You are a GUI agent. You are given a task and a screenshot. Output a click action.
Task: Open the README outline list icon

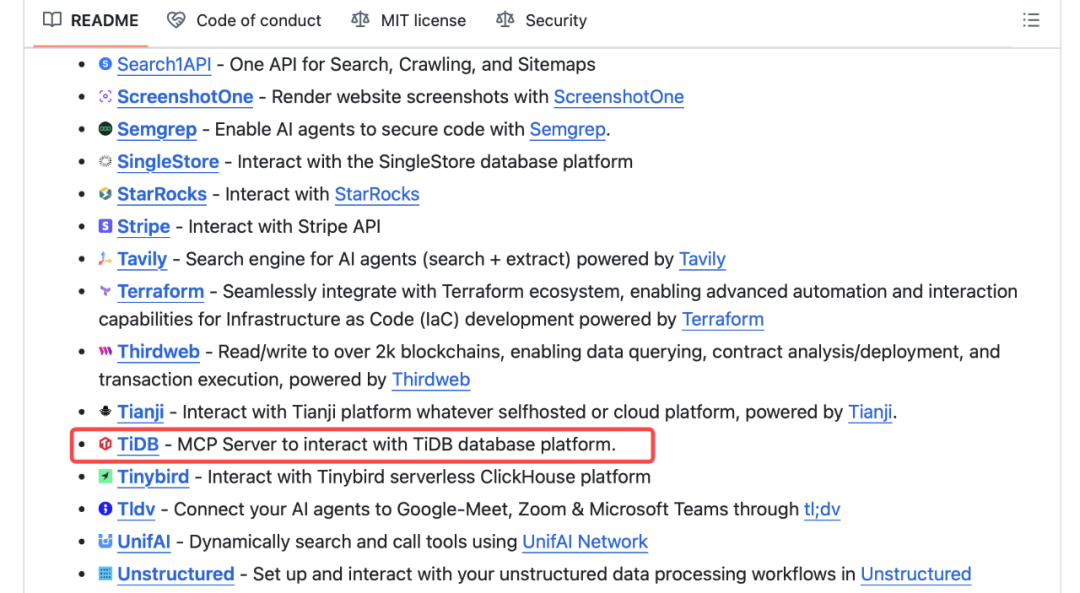[x=1030, y=21]
